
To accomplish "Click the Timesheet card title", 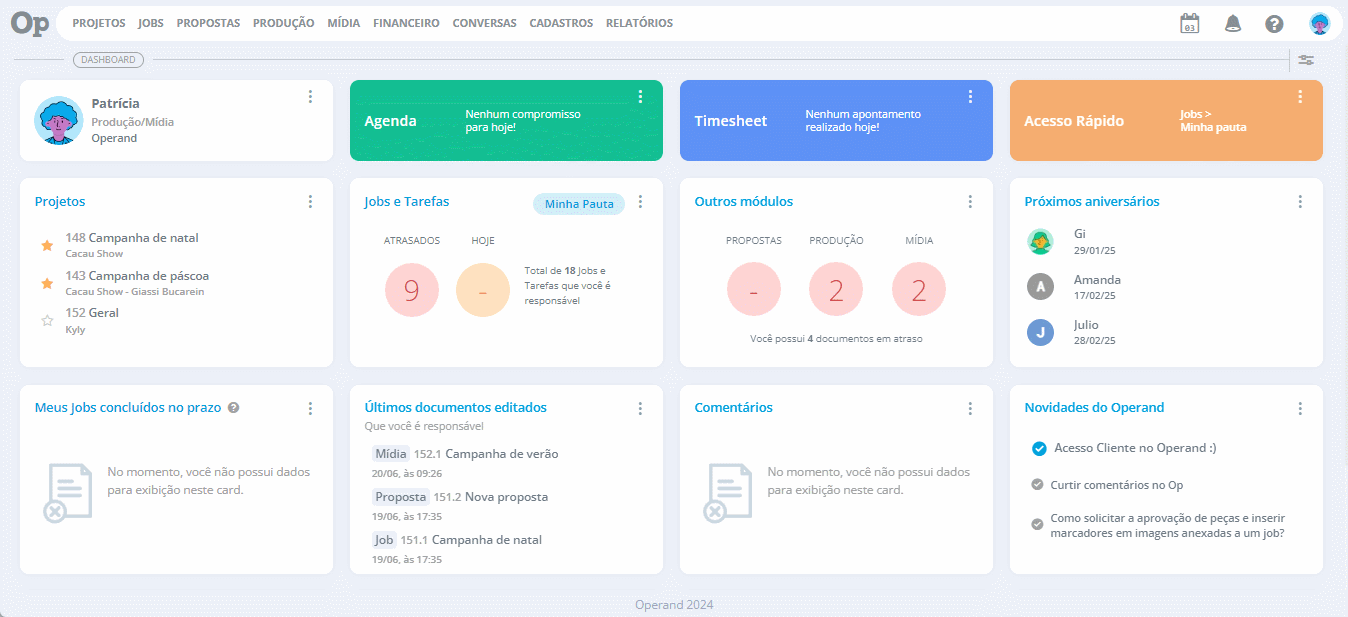I will (x=731, y=121).
